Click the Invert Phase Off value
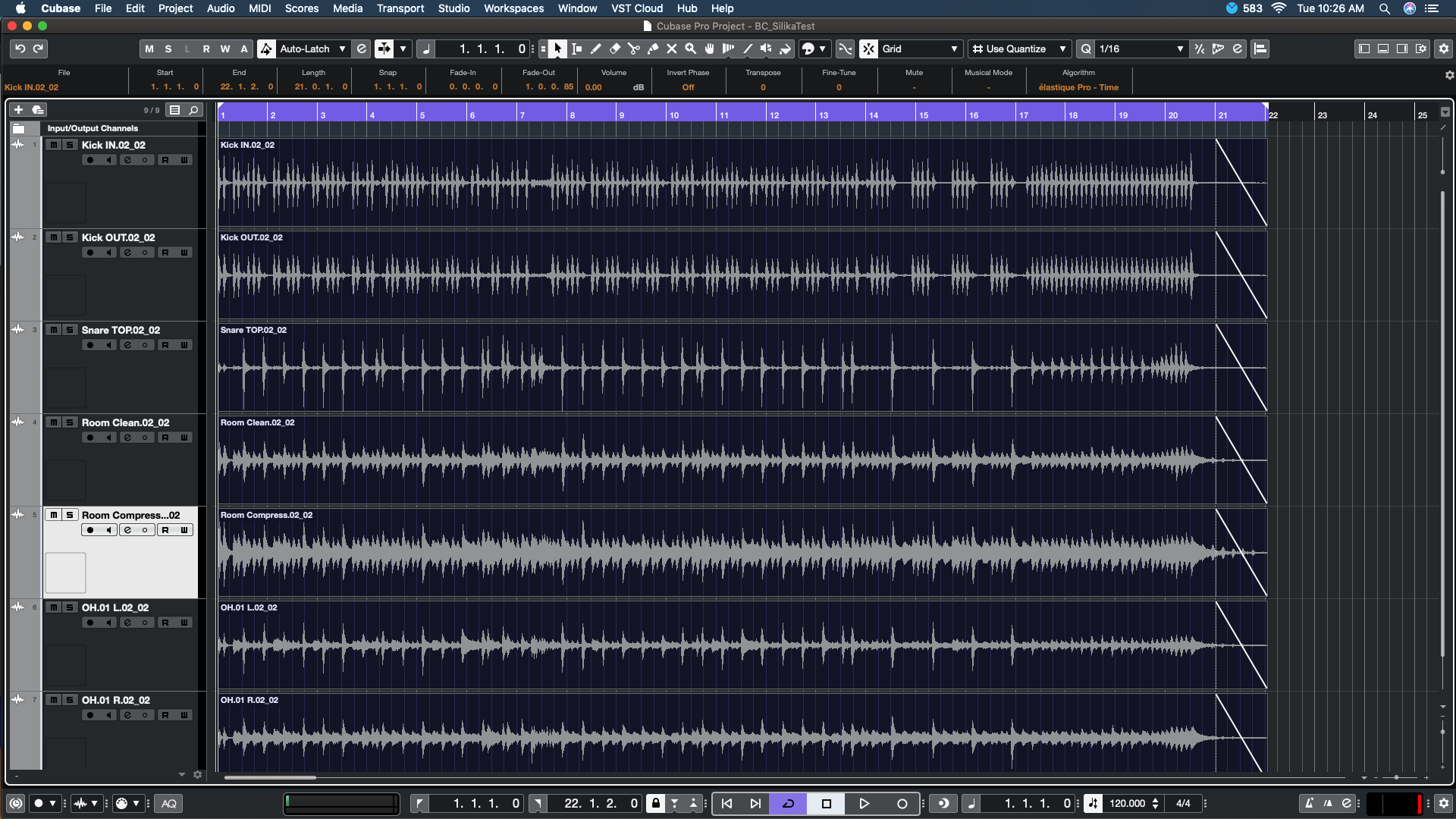 [x=688, y=87]
